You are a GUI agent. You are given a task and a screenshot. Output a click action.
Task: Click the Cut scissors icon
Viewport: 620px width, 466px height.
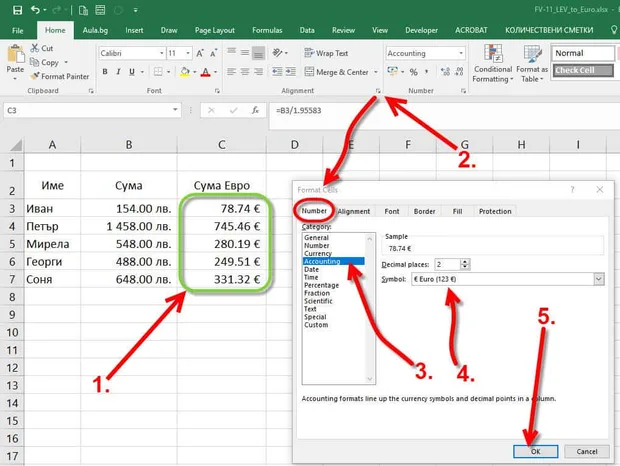click(35, 48)
